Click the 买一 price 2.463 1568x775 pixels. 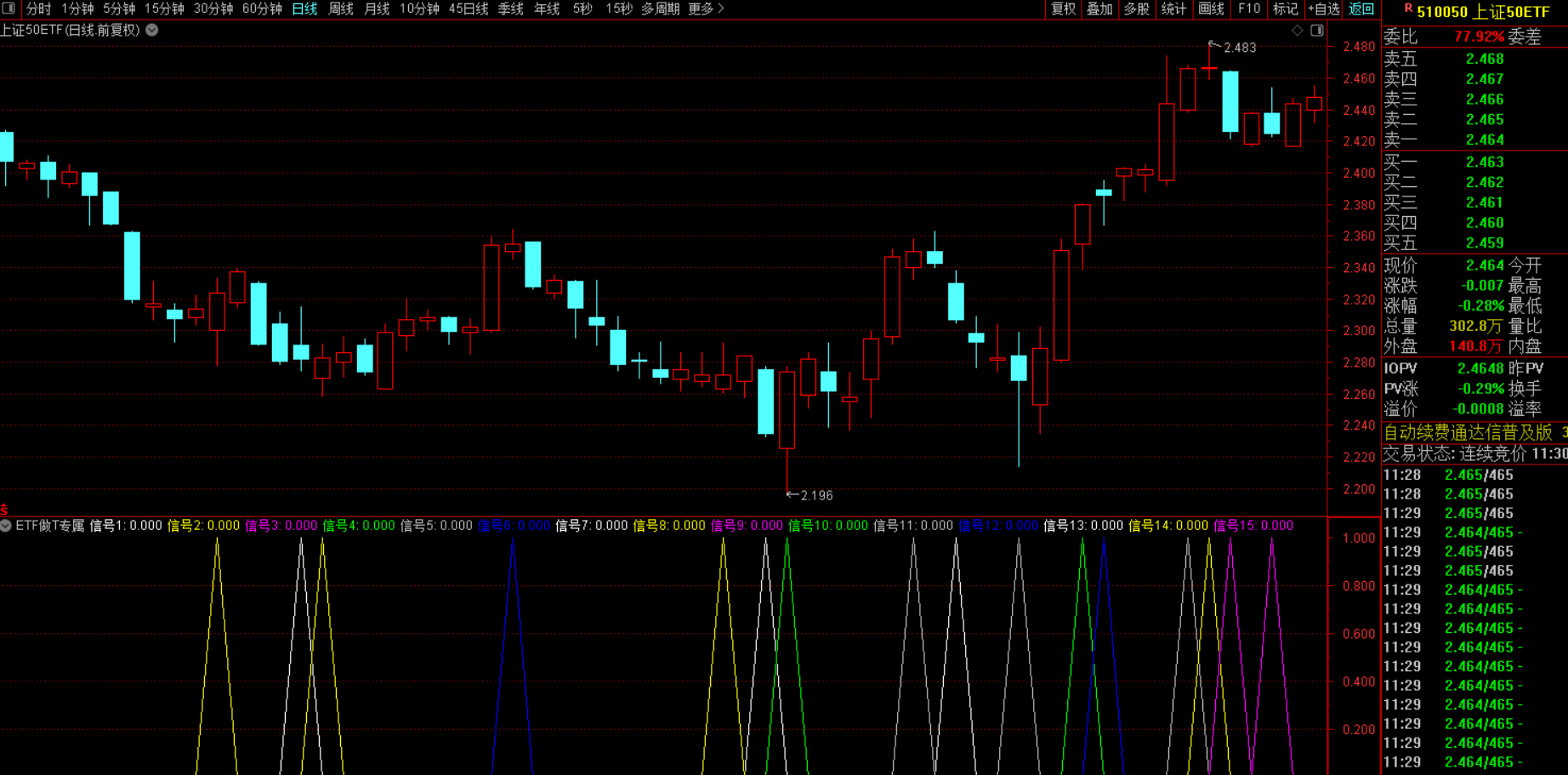(1485, 162)
